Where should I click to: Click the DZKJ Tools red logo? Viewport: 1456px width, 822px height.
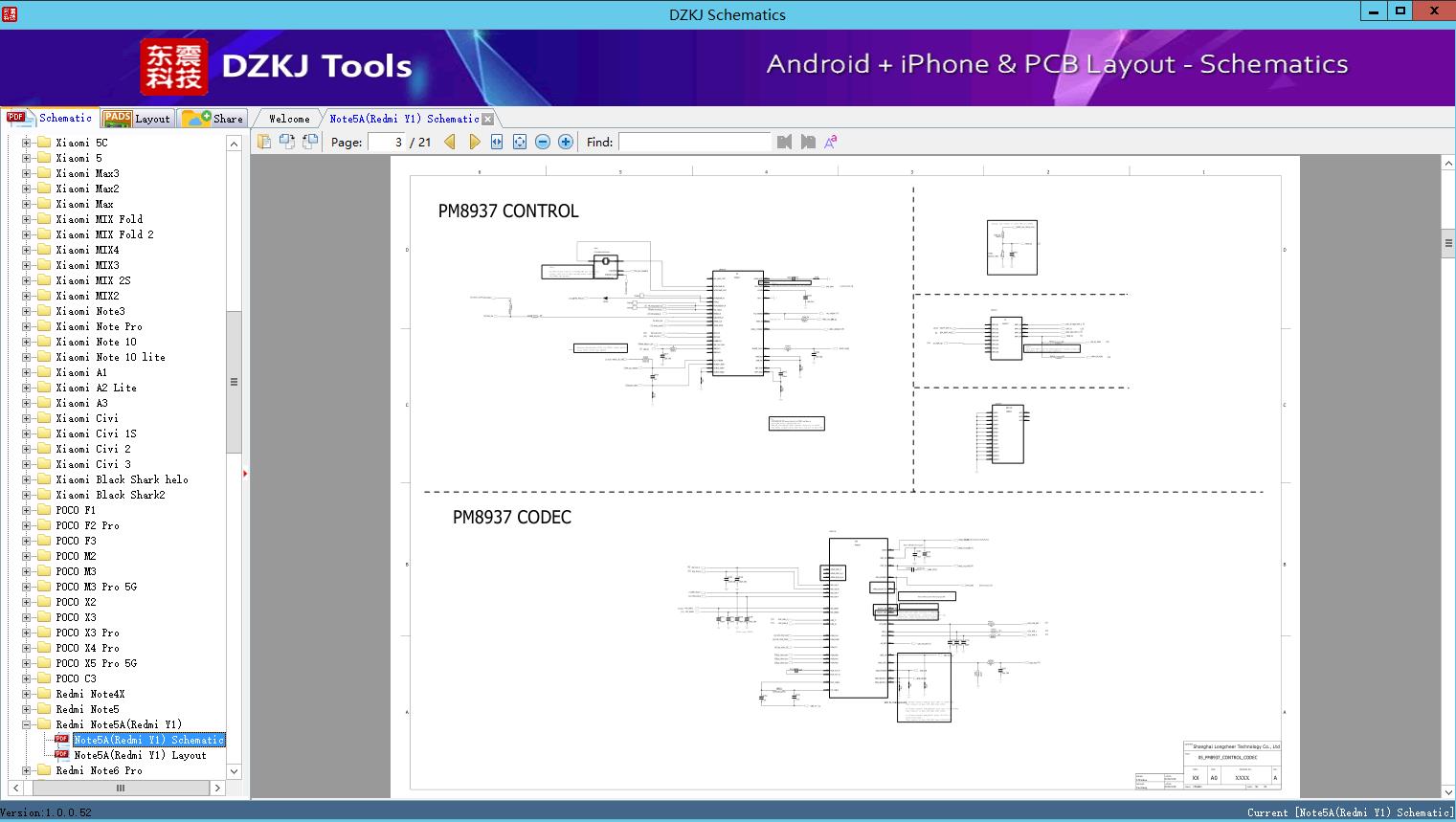pos(174,67)
